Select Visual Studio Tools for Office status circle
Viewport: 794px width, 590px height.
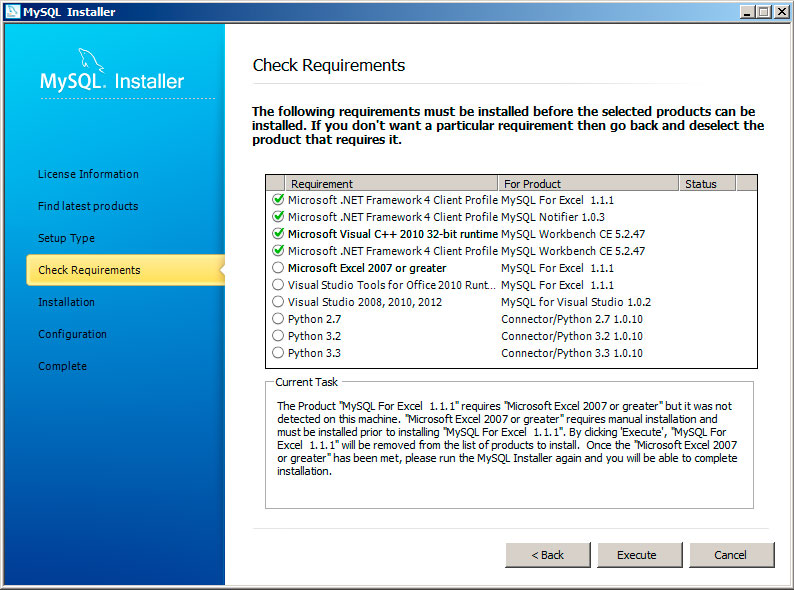[x=278, y=285]
